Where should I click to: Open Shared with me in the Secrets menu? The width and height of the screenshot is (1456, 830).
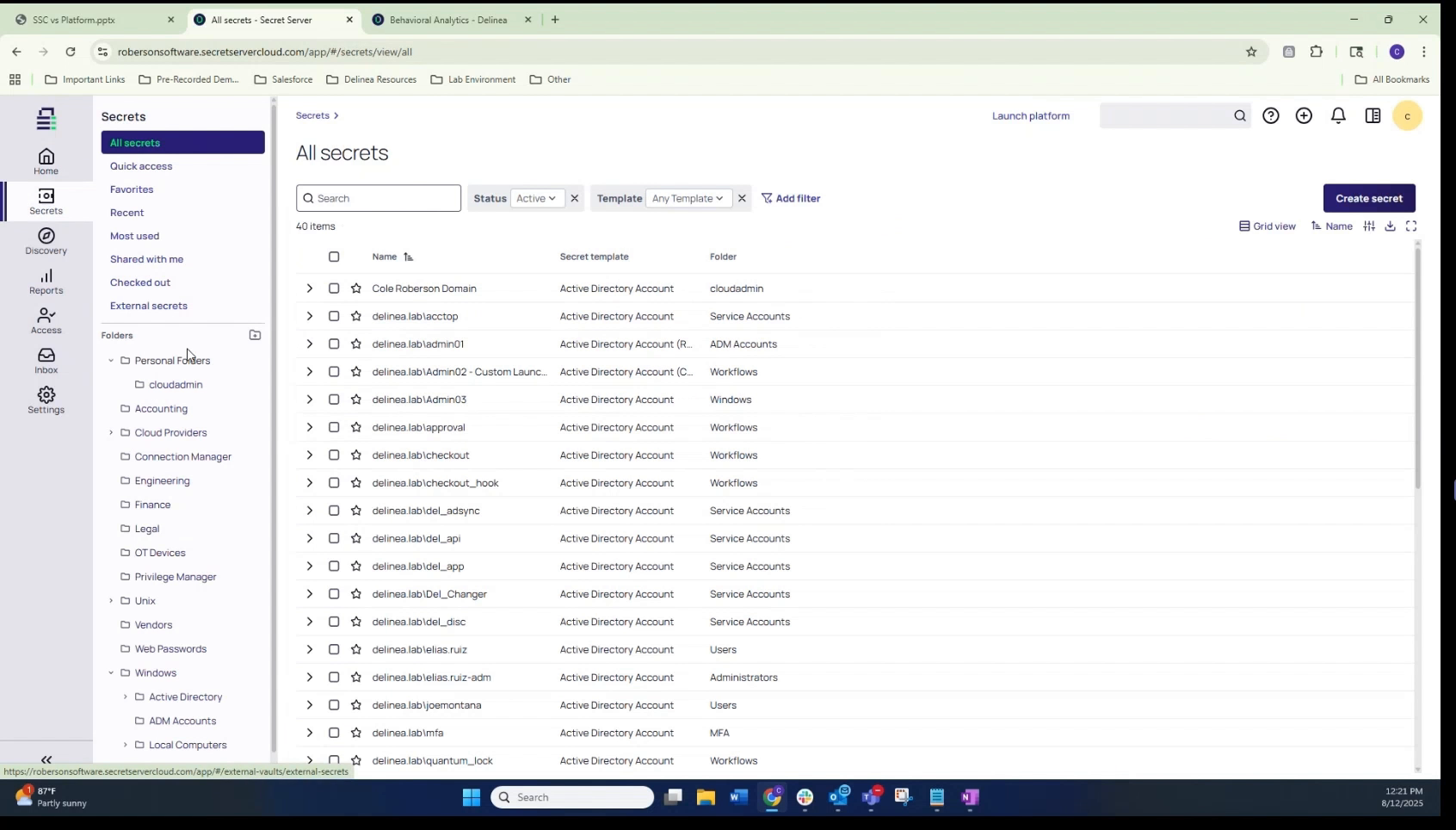[147, 258]
